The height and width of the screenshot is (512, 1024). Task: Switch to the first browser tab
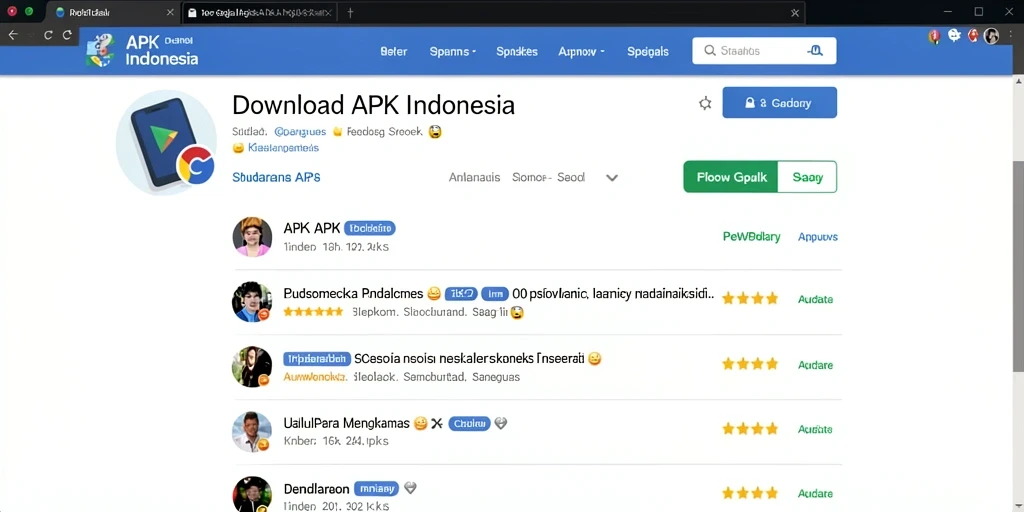[114, 12]
